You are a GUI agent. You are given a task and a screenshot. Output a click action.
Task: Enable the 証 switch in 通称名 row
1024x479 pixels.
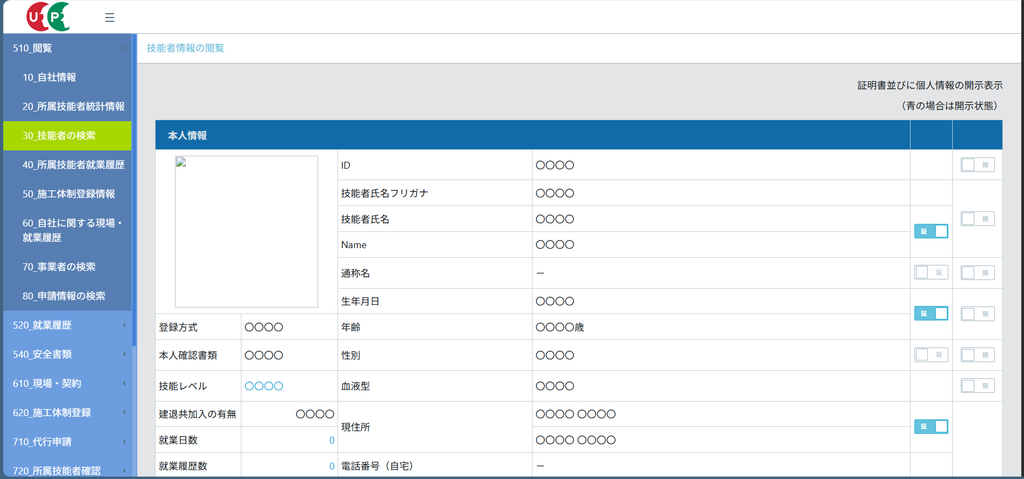(931, 273)
